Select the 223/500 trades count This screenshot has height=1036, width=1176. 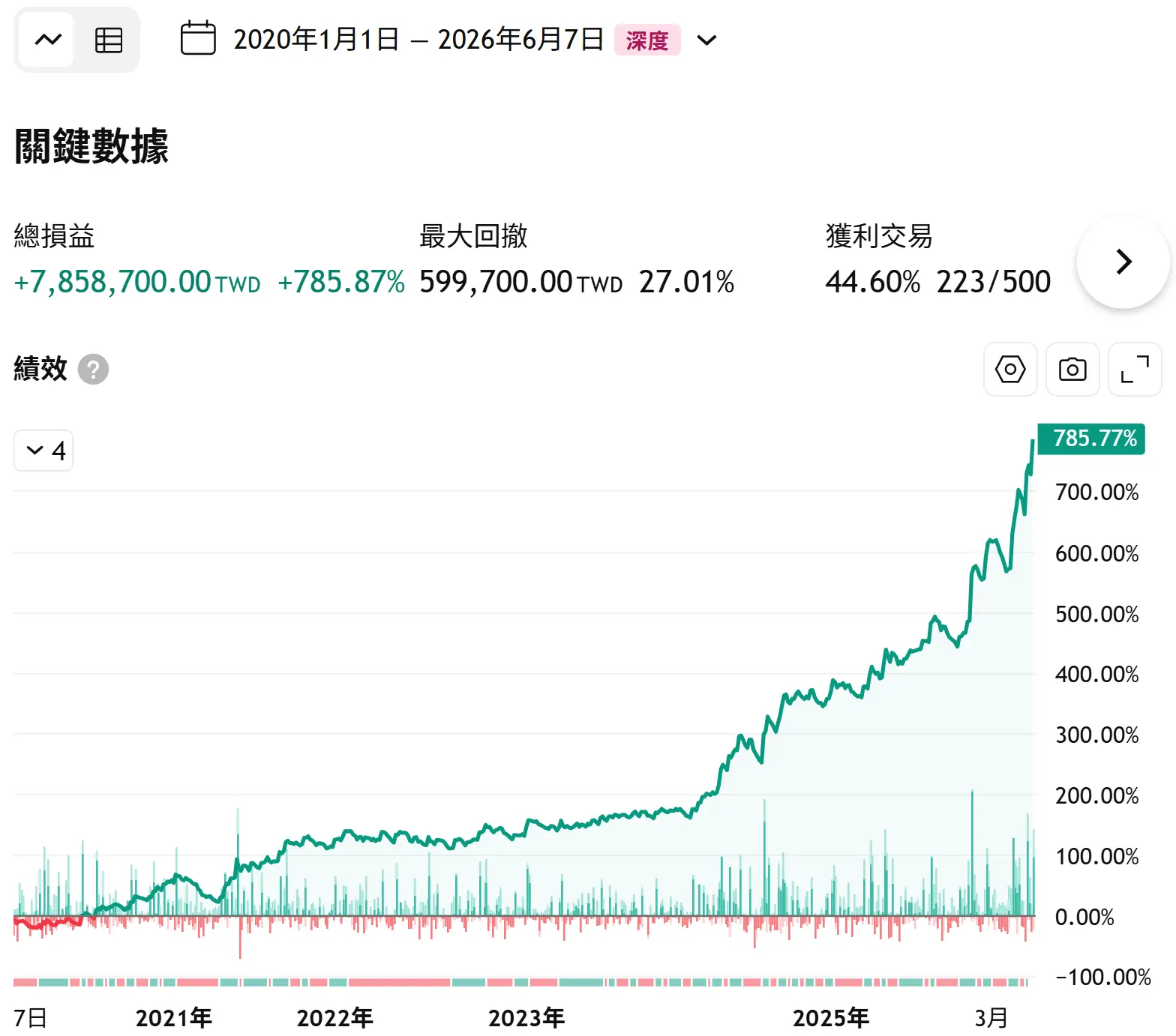pos(994,282)
